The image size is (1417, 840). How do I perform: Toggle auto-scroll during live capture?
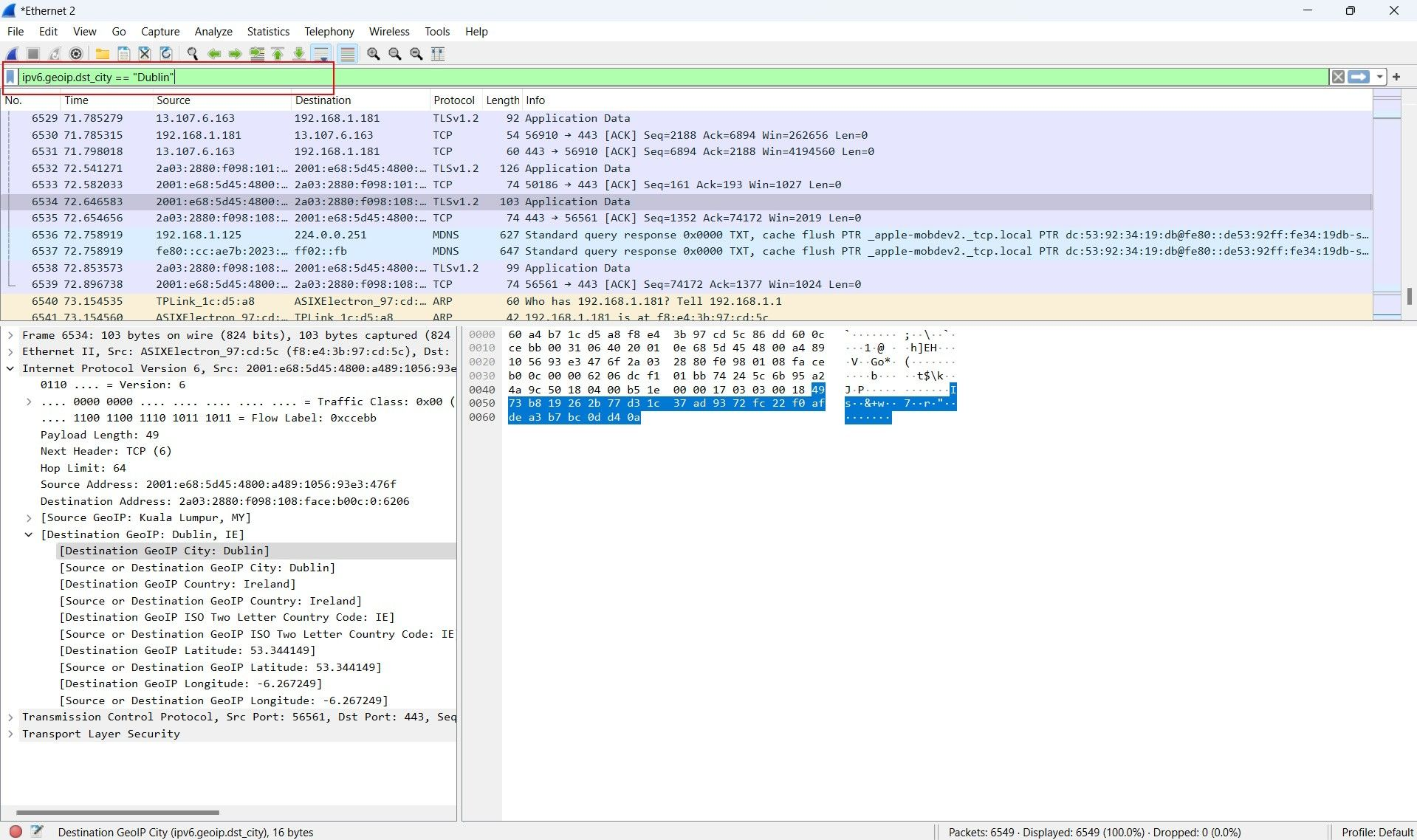point(321,54)
